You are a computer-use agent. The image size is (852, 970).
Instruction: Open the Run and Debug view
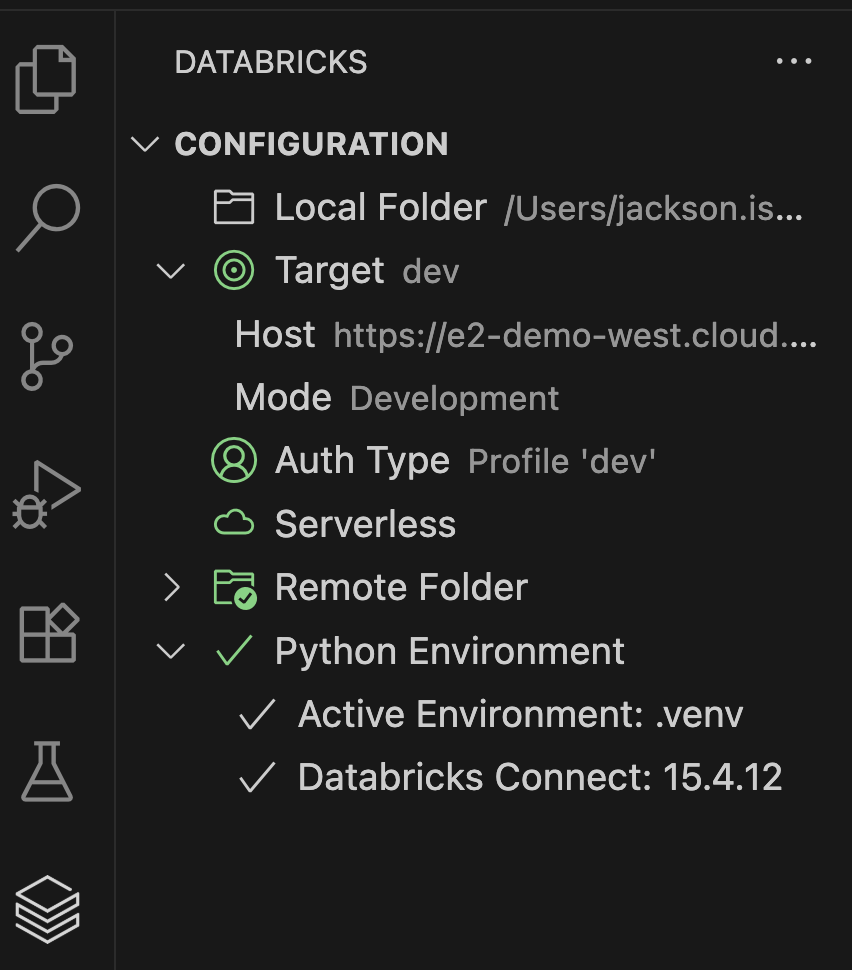46,493
